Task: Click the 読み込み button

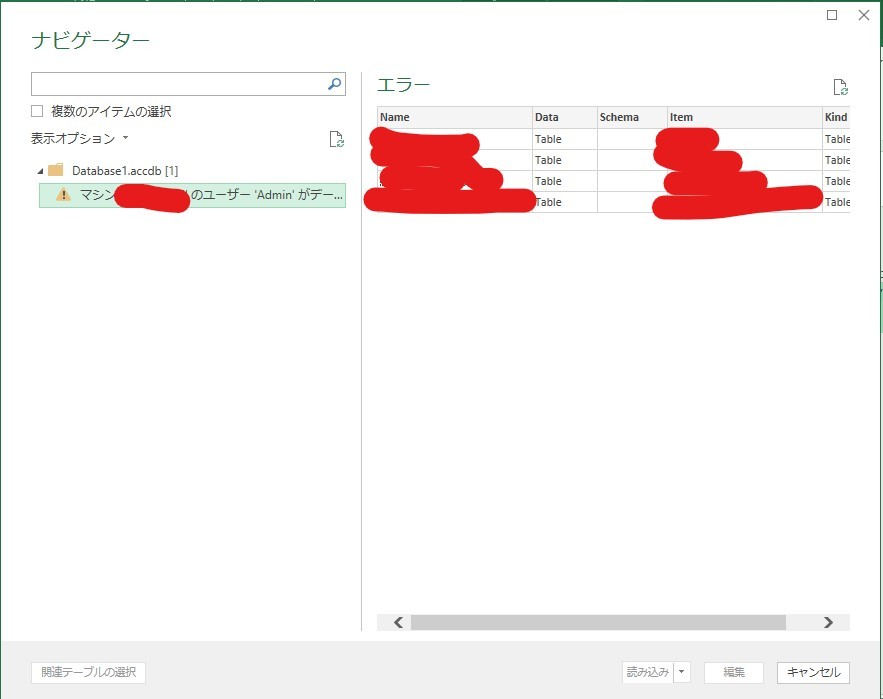Action: (648, 672)
